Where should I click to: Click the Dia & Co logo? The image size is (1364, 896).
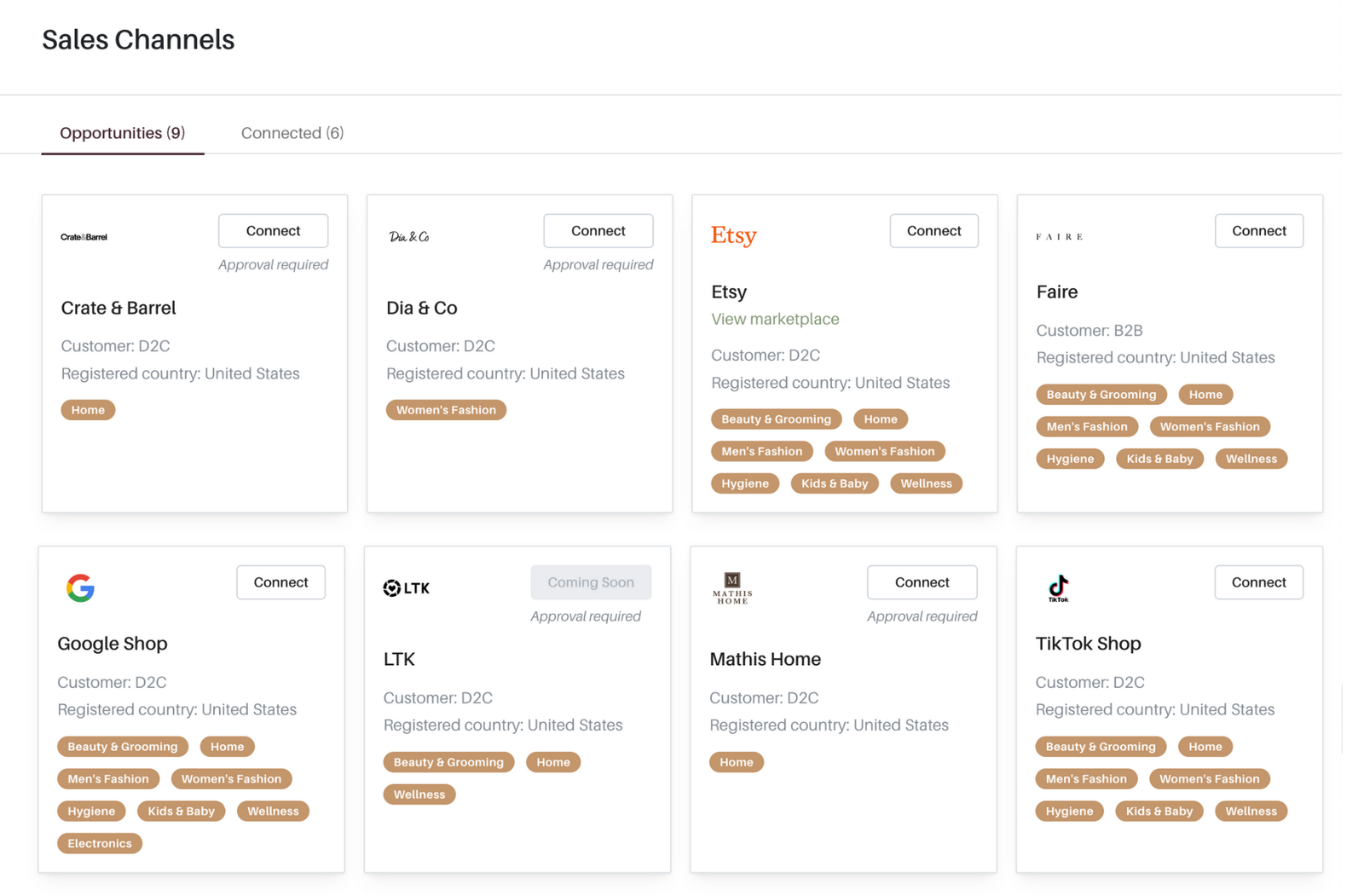pyautogui.click(x=409, y=236)
